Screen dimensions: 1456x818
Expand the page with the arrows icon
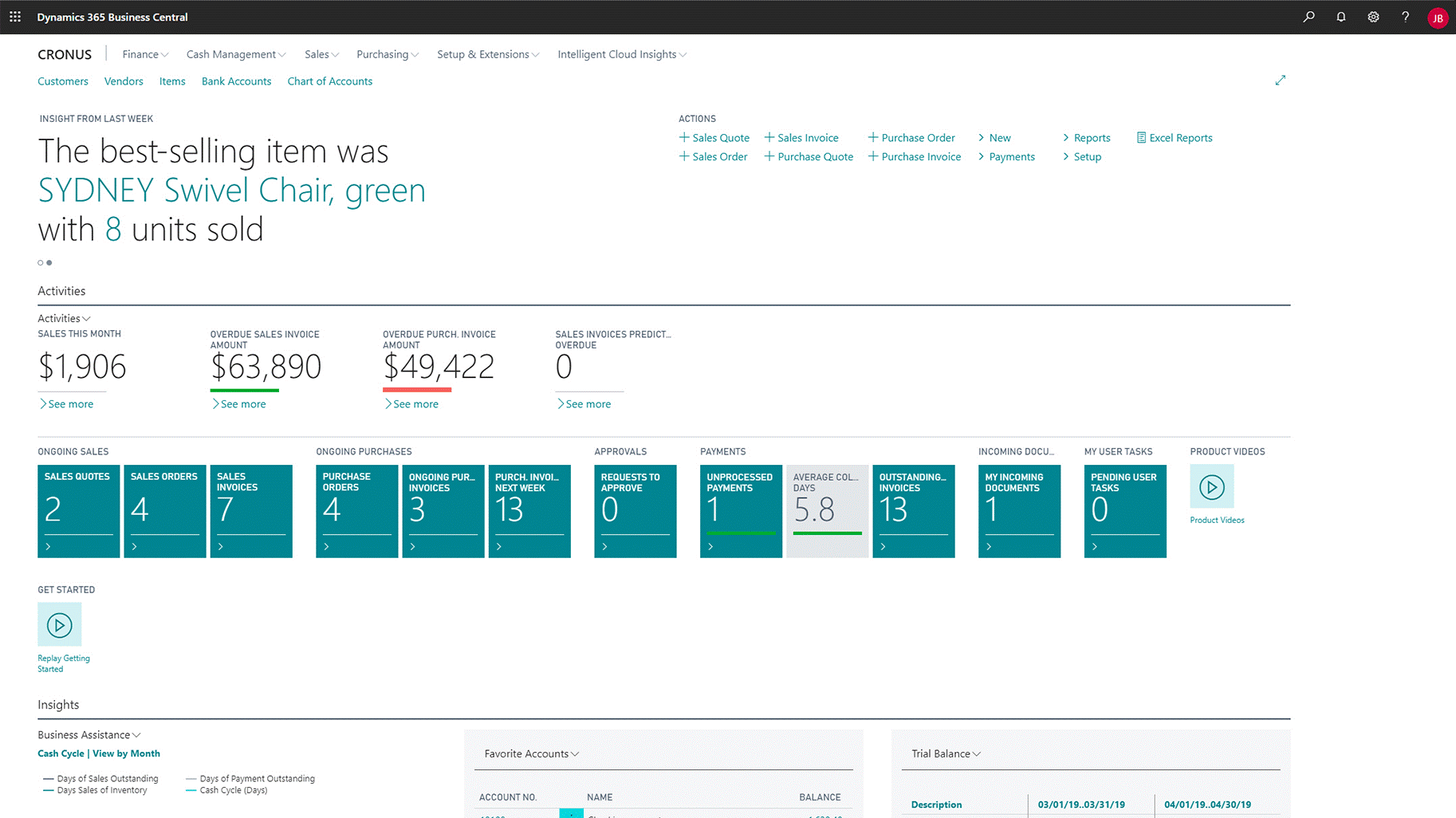(1280, 81)
